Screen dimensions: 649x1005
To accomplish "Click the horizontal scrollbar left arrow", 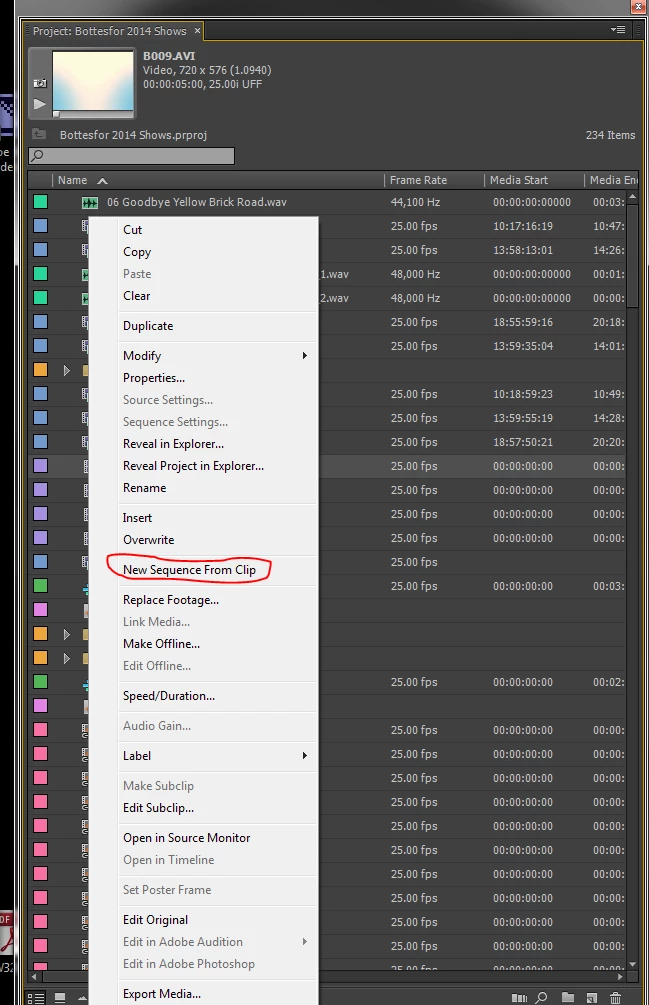I will click(x=33, y=976).
